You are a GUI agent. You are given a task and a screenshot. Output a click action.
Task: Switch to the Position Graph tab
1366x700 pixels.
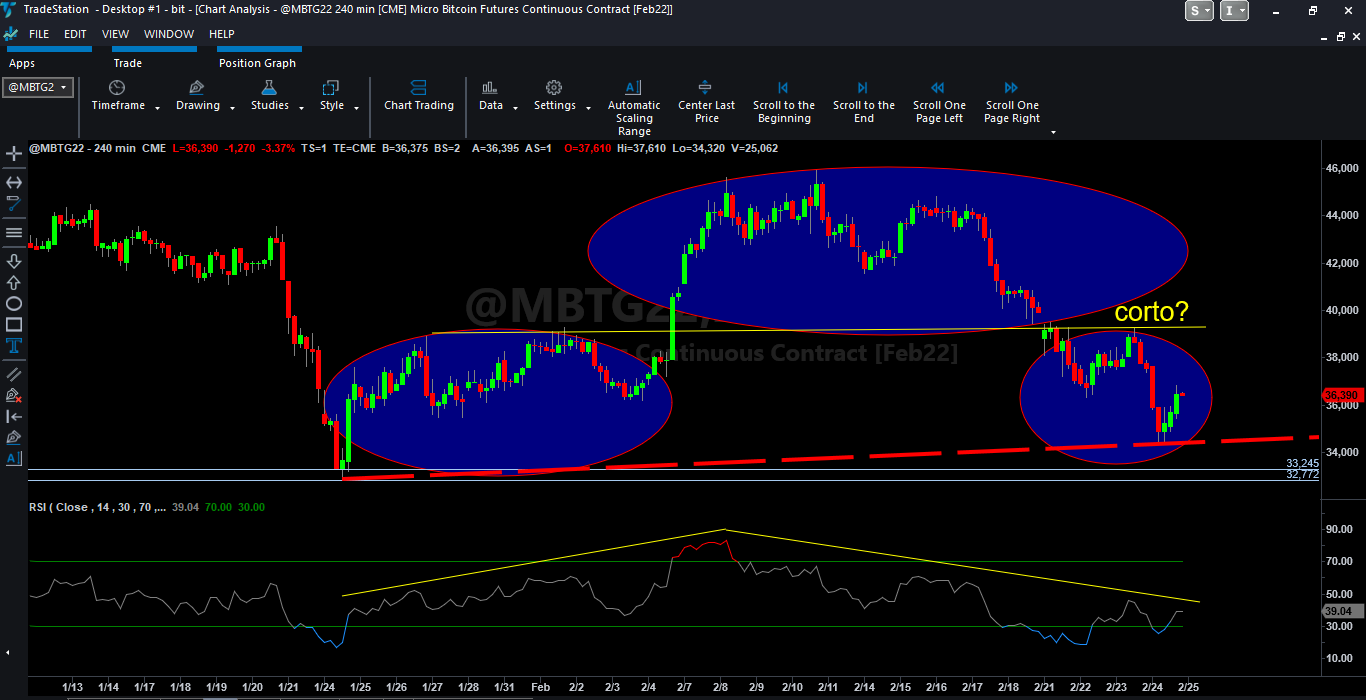pyautogui.click(x=258, y=63)
